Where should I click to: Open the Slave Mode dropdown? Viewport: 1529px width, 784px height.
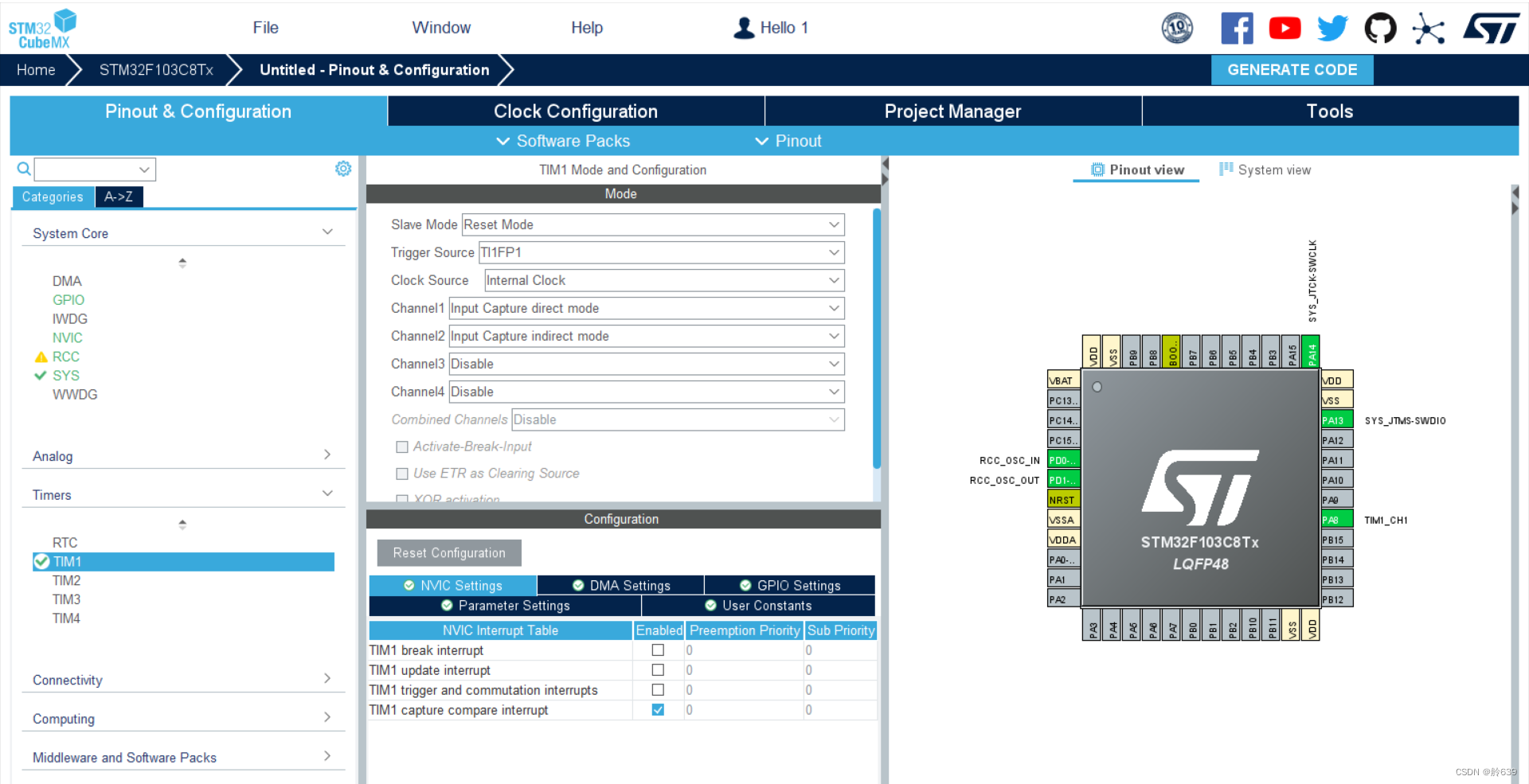653,224
